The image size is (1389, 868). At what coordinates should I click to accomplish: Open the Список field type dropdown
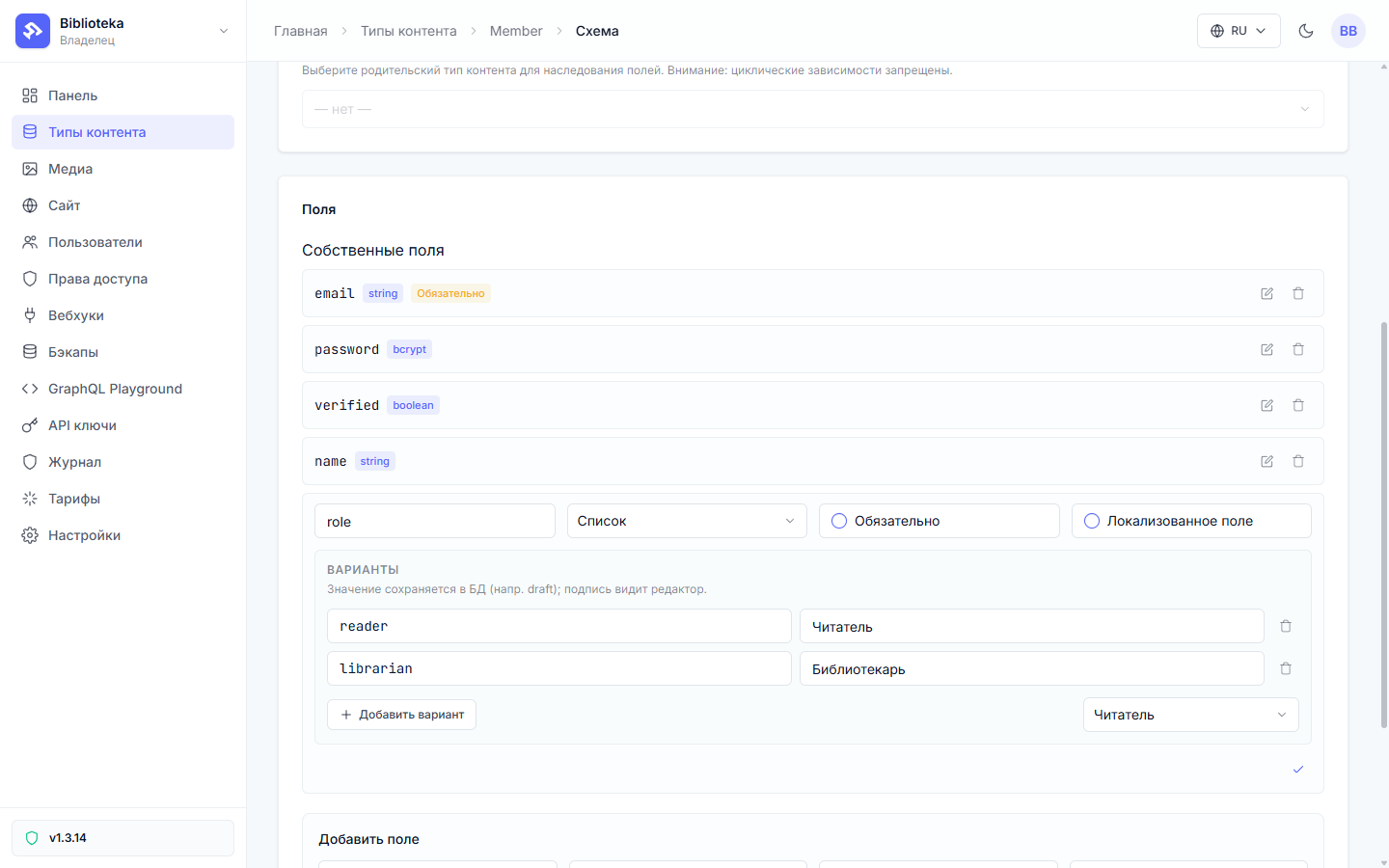click(687, 521)
